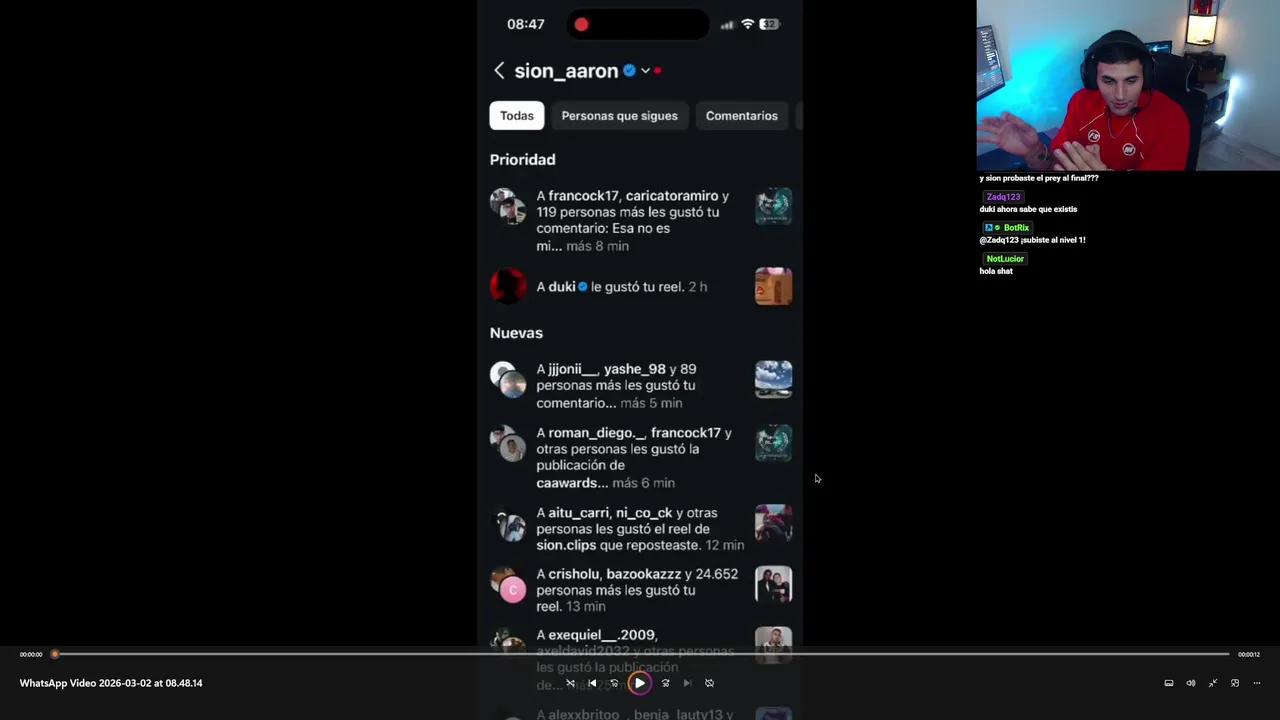The image size is (1280, 720).
Task: Click the phone Wi-Fi status icon
Action: (x=747, y=24)
